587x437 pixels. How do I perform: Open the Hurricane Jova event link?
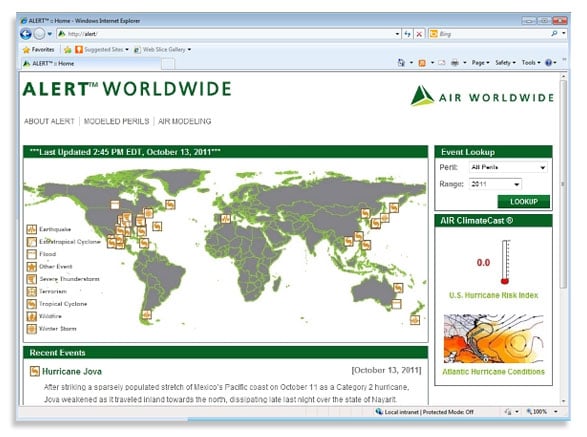[x=72, y=371]
